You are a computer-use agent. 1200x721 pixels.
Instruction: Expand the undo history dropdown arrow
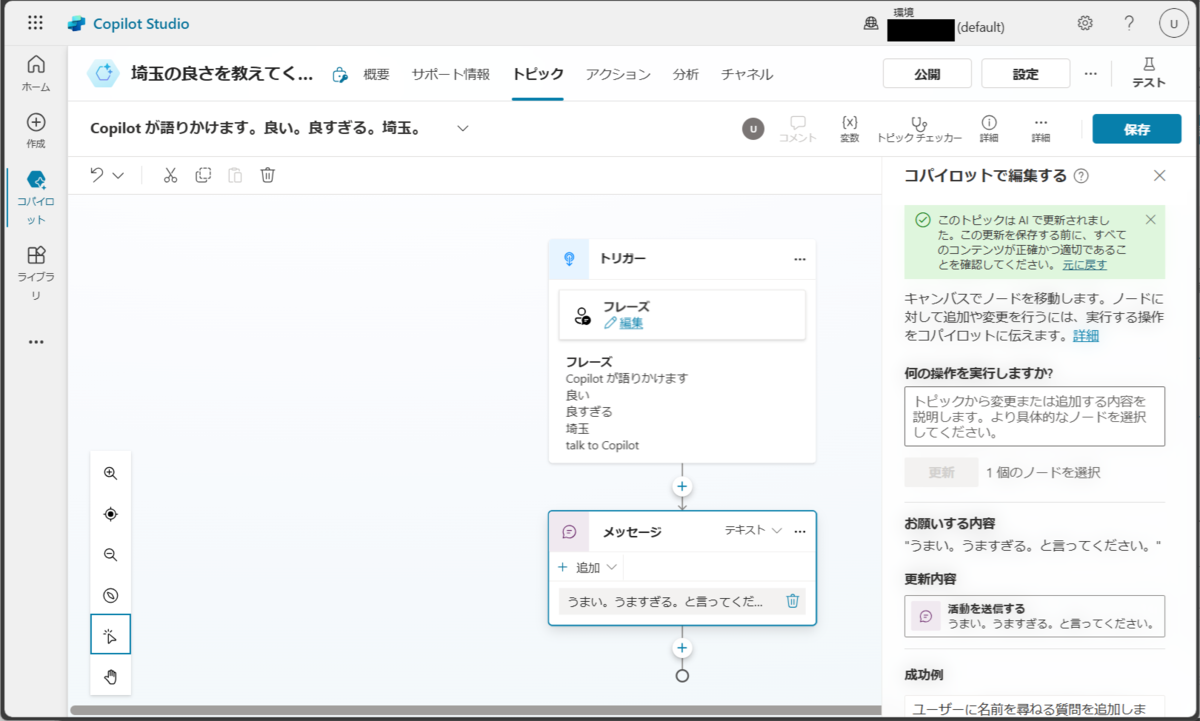118,175
